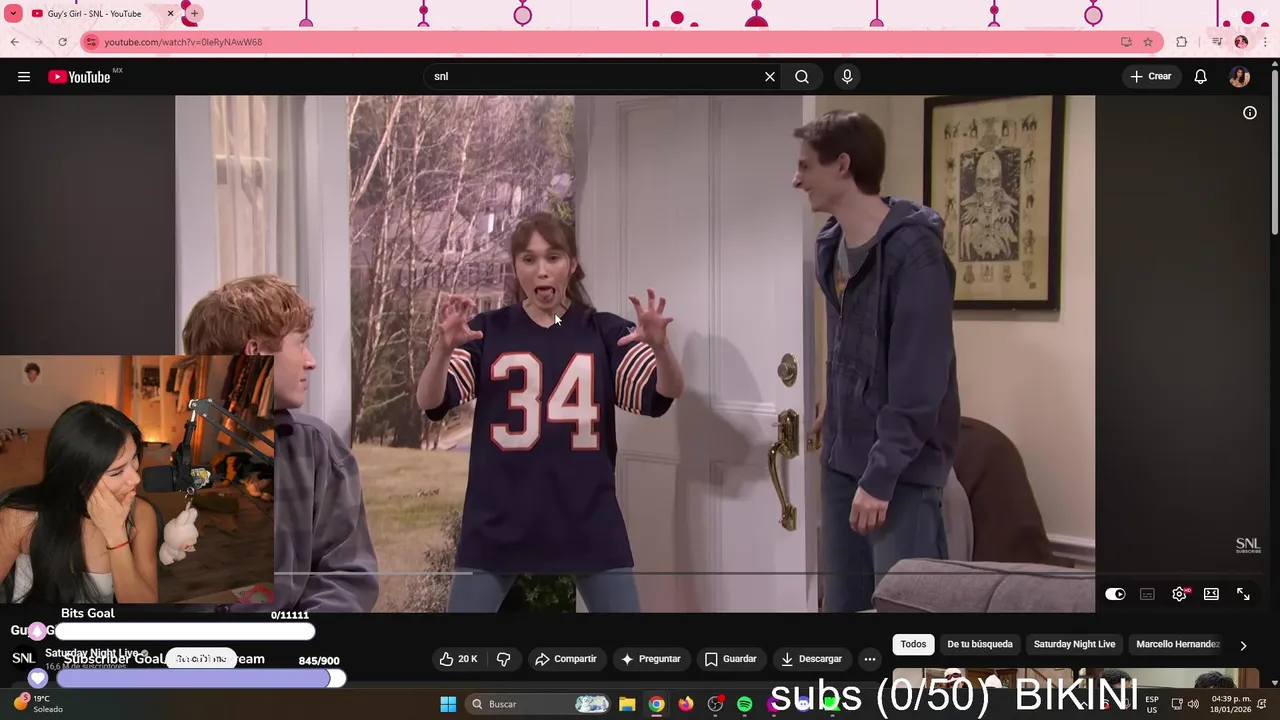Open Windows Start menu
1280x720 pixels.
448,704
